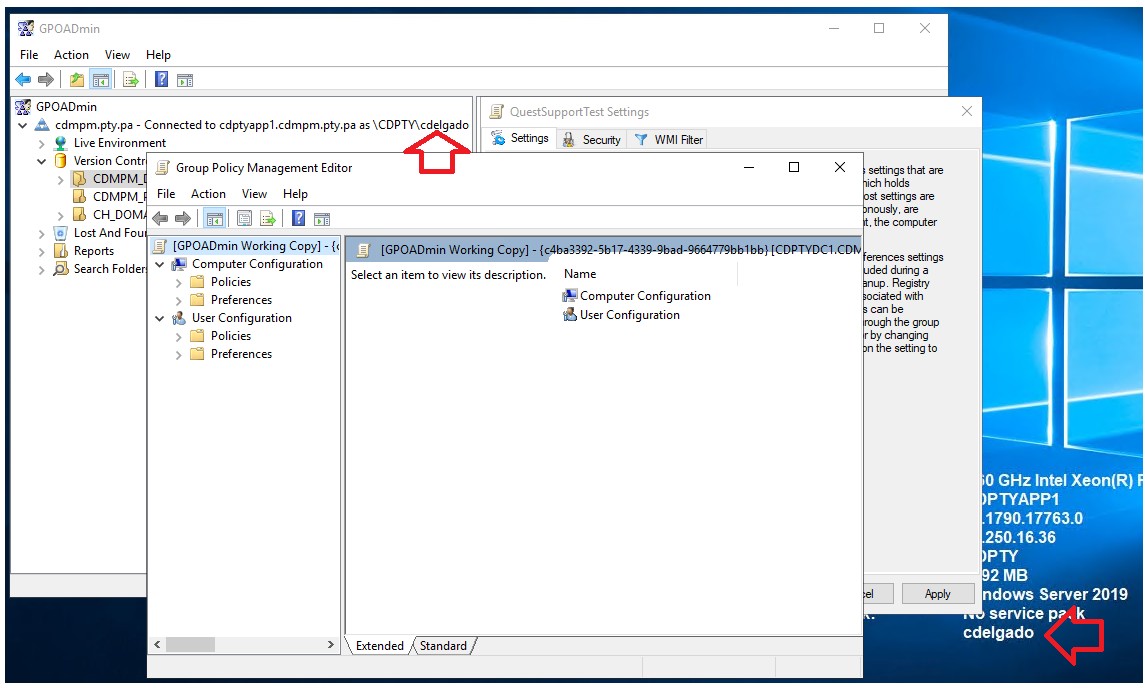The image size is (1145, 688).
Task: Open Action menu in Group Policy Management Editor
Action: (x=208, y=194)
